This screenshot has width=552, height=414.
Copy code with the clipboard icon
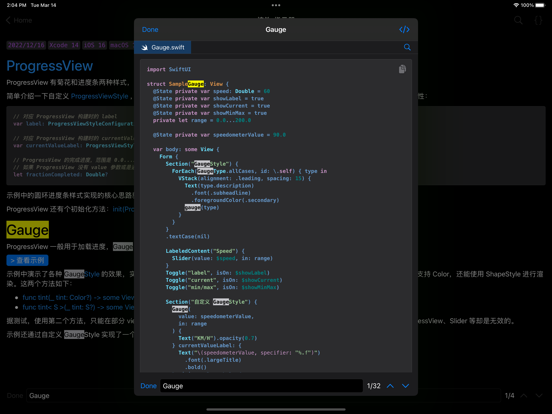(402, 69)
